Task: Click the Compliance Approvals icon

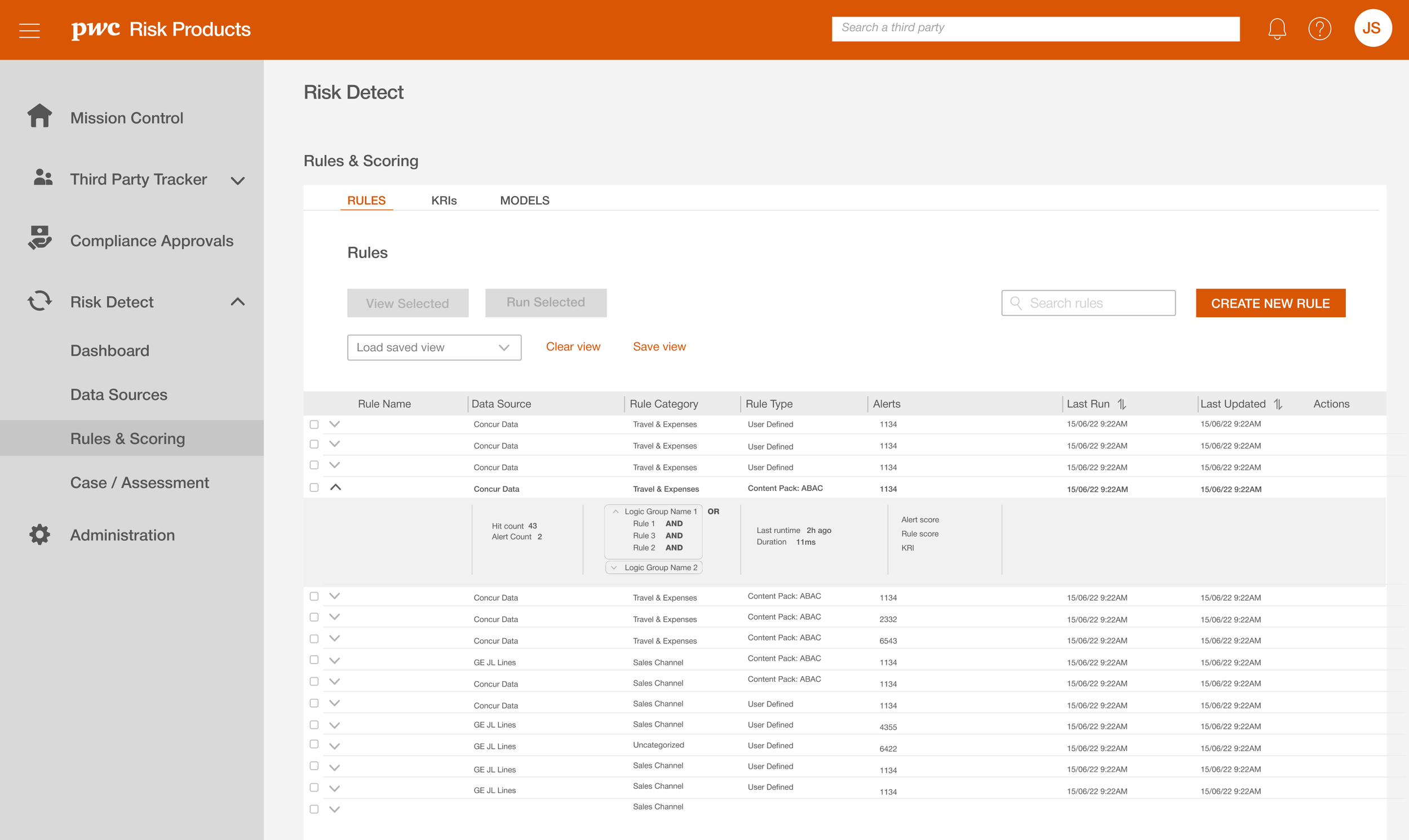Action: coord(39,238)
